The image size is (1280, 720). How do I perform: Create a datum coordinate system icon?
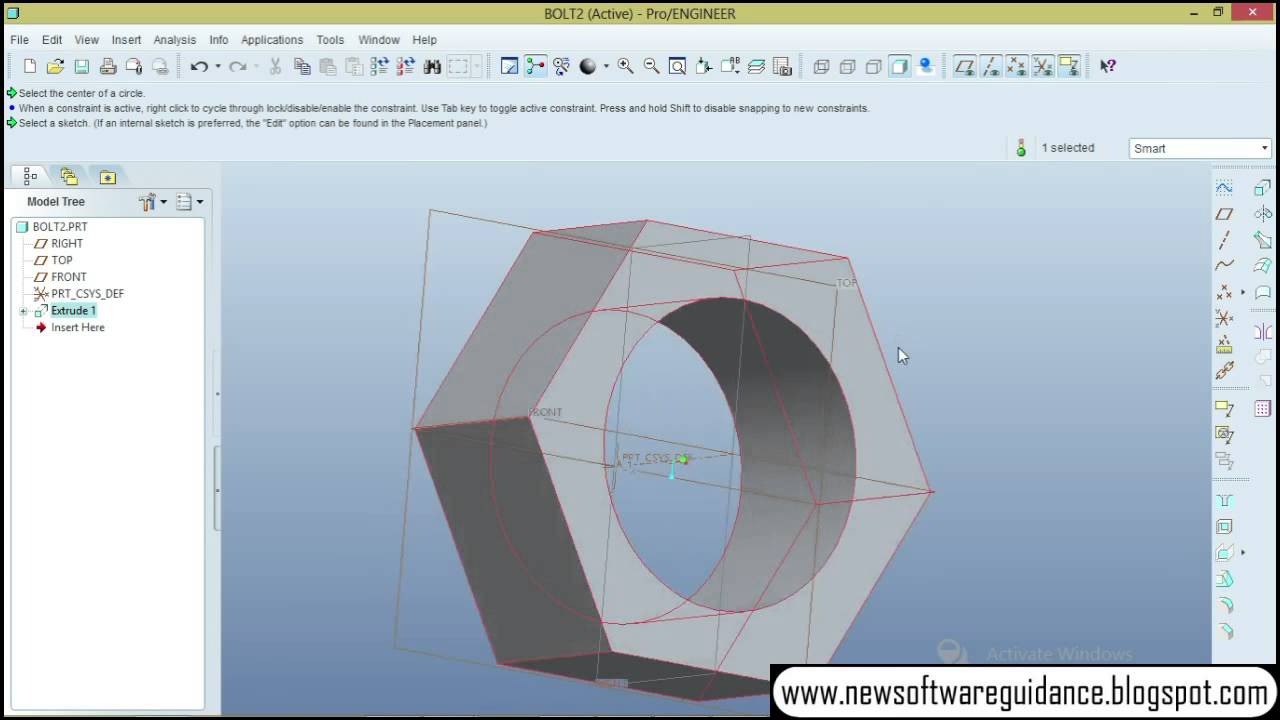(1224, 318)
